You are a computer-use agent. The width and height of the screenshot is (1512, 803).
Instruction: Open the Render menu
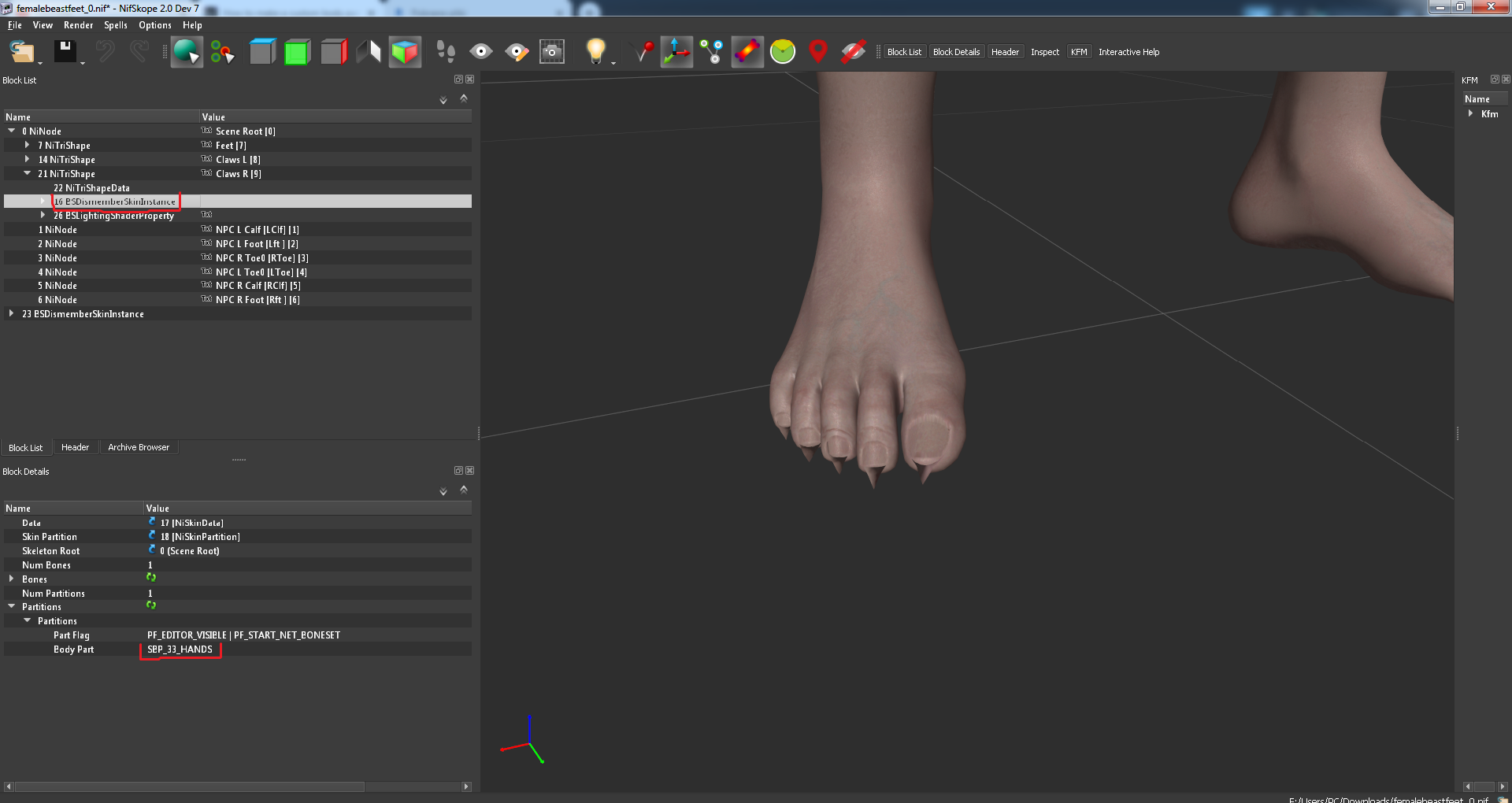pyautogui.click(x=79, y=25)
